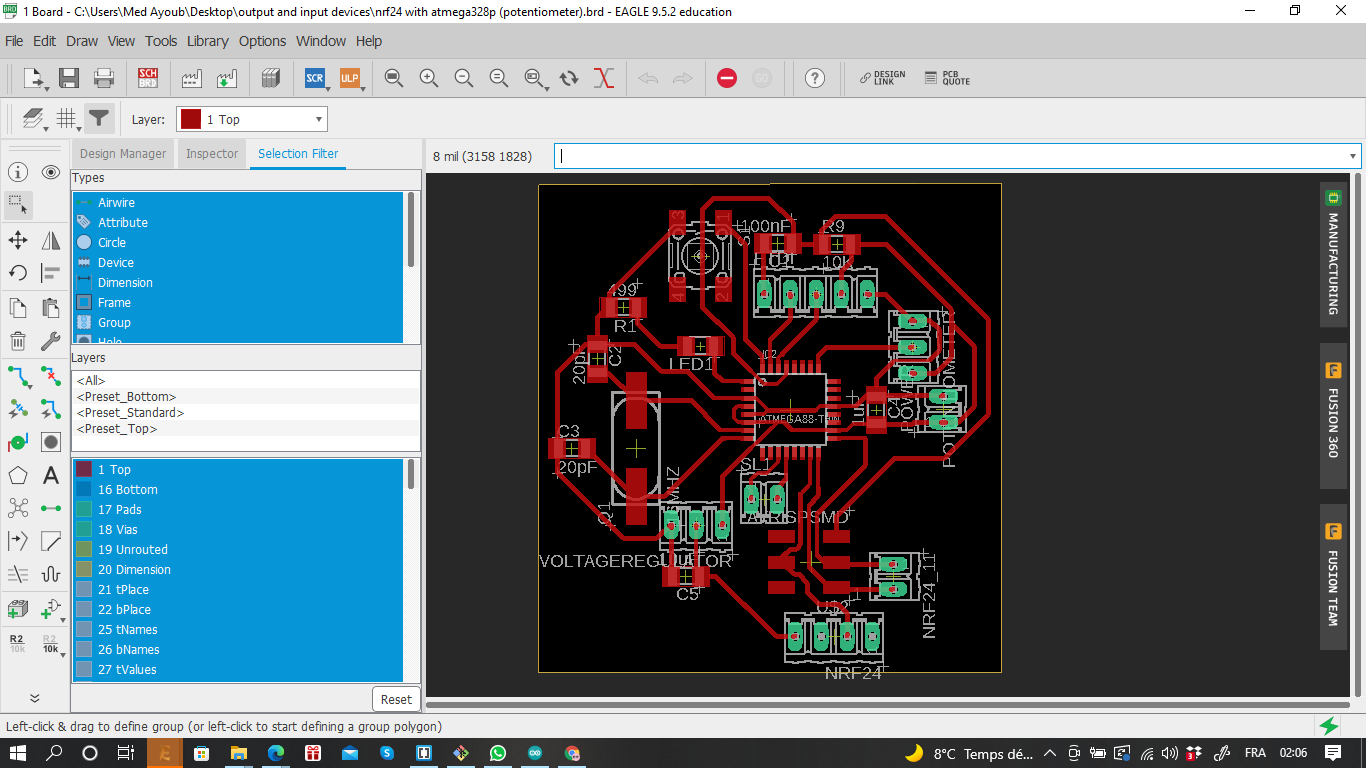Viewport: 1366px width, 768px height.
Task: Click the Show layers eye tool
Action: (51, 172)
